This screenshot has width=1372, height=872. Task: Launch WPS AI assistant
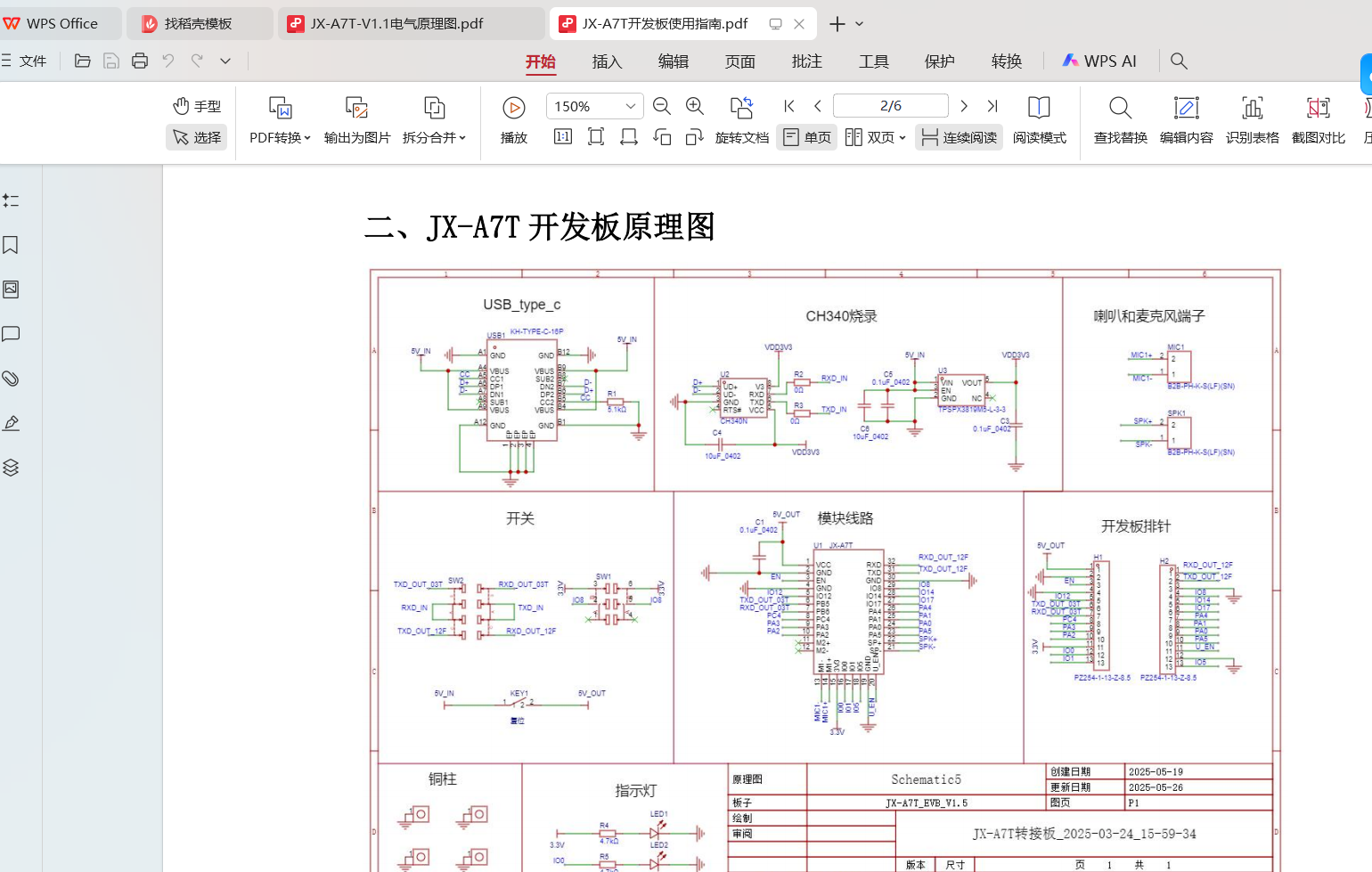[x=1099, y=61]
